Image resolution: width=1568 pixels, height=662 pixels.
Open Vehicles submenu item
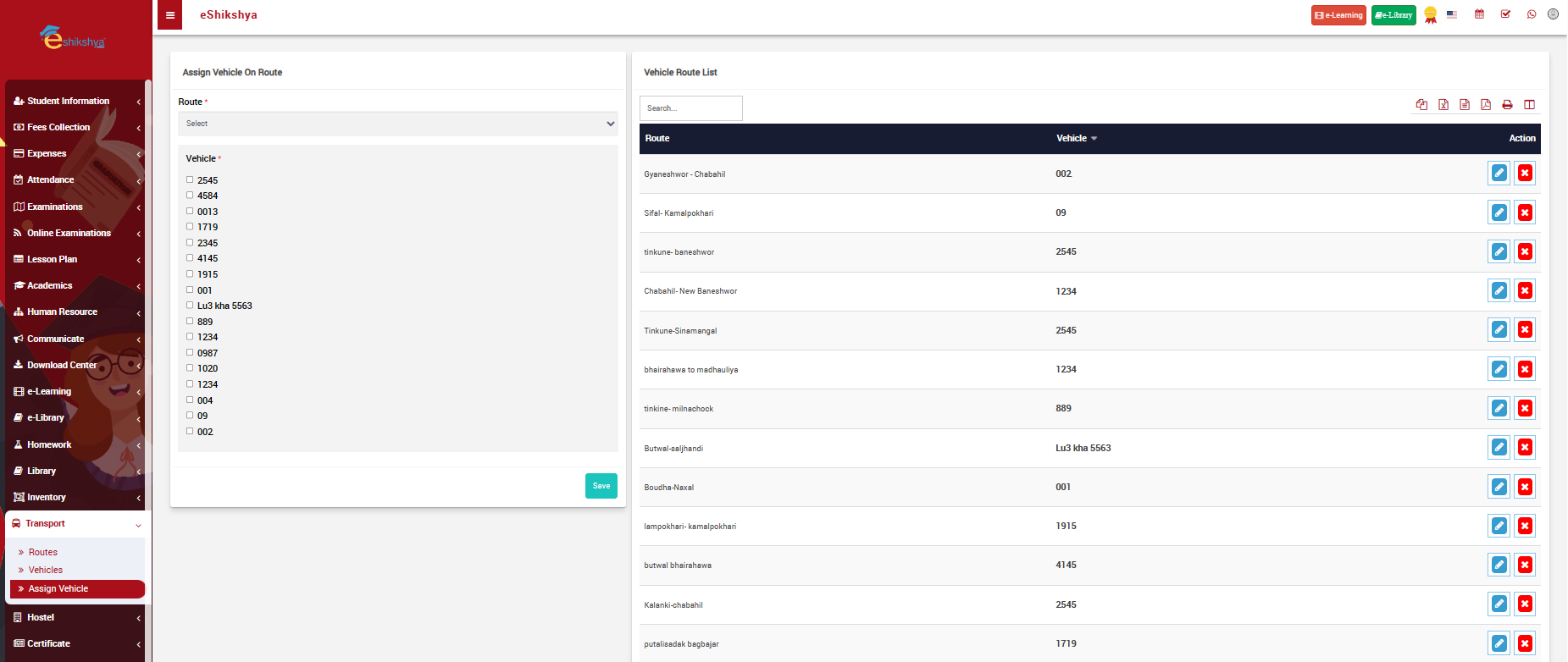(x=46, y=571)
